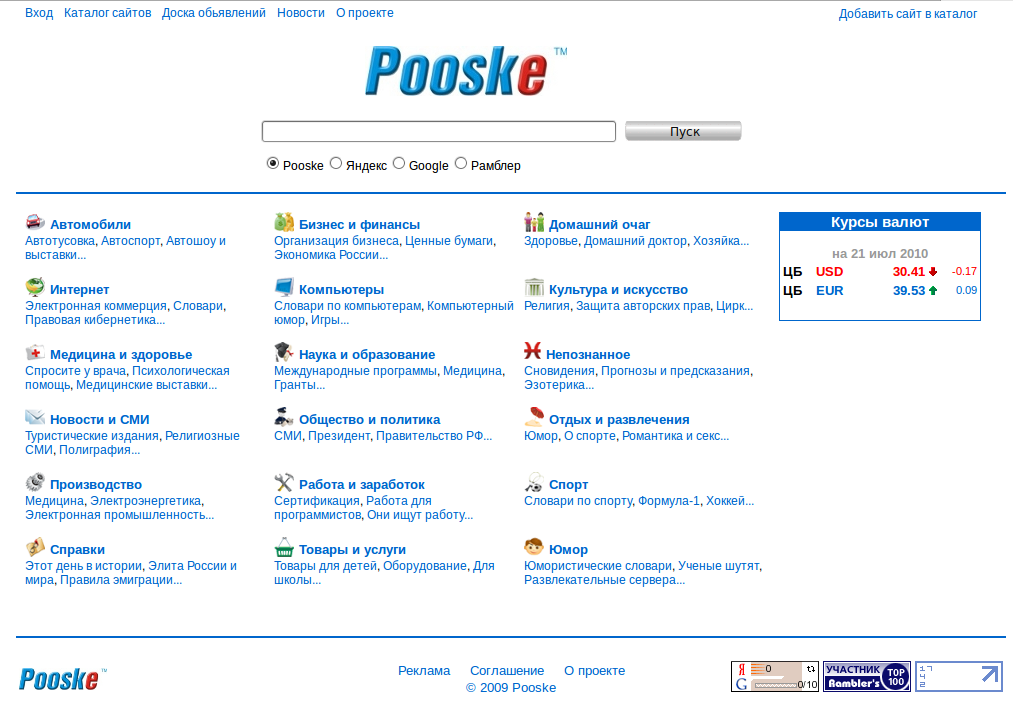Open the Вход link in top menu
Screen dimensions: 1013x708
pos(39,13)
